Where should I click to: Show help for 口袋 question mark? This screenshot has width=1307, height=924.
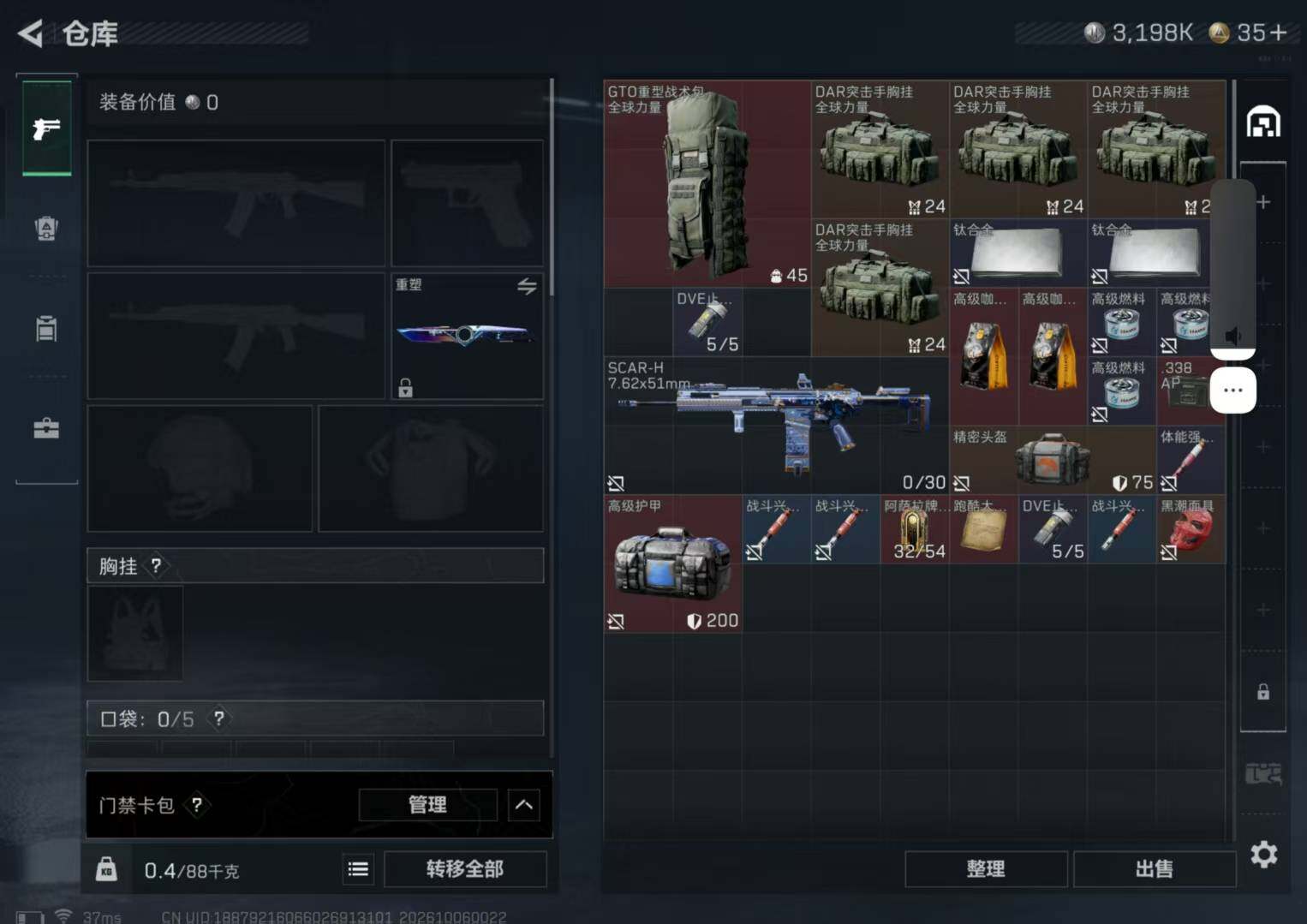(x=219, y=718)
